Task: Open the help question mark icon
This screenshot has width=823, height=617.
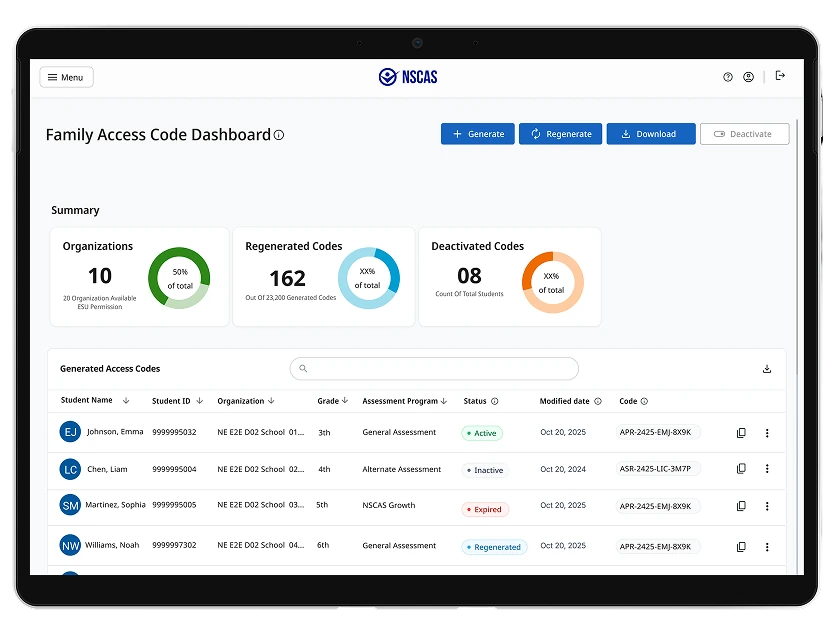Action: click(x=727, y=77)
